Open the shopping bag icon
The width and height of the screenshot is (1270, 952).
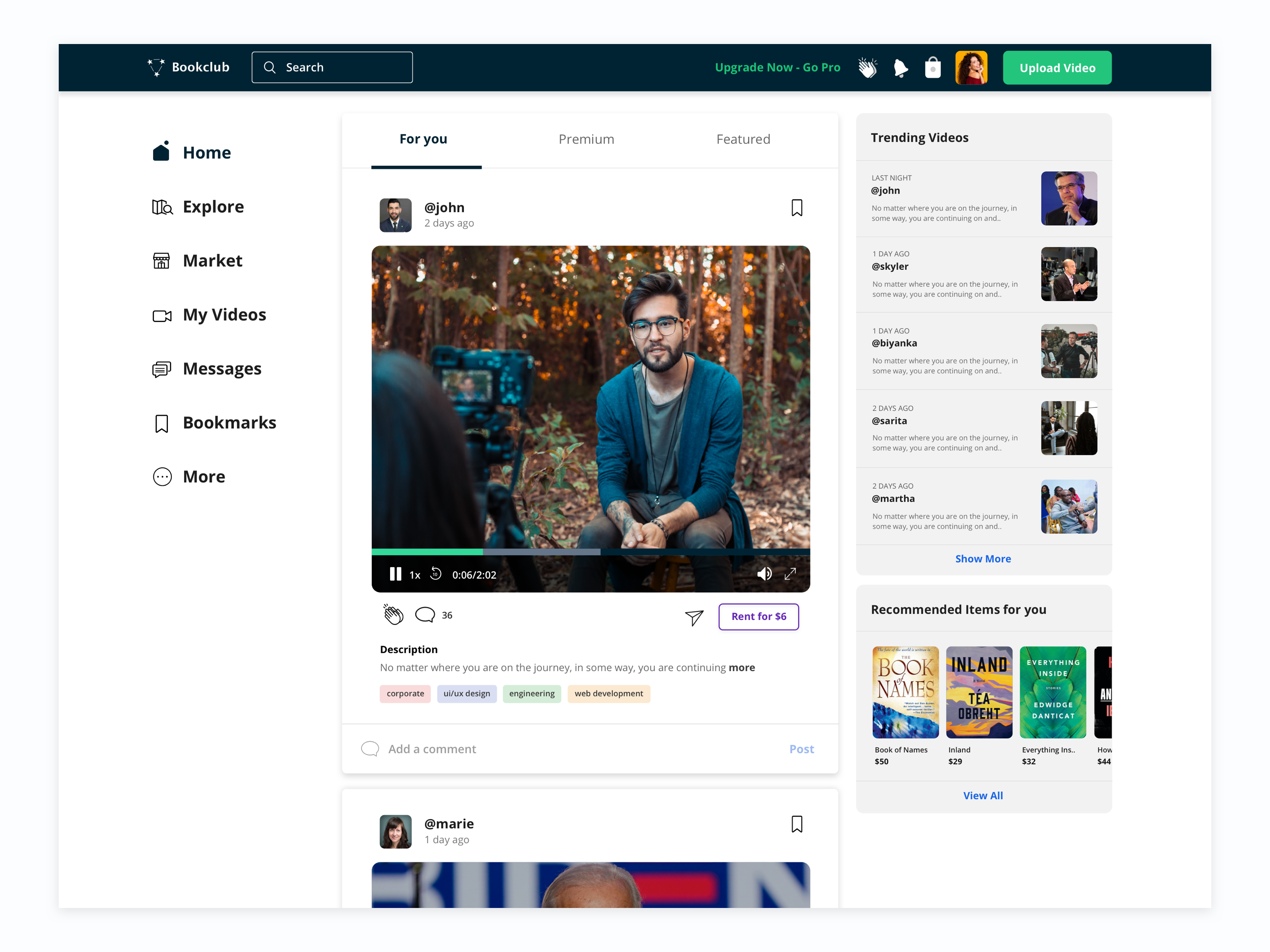(x=932, y=68)
